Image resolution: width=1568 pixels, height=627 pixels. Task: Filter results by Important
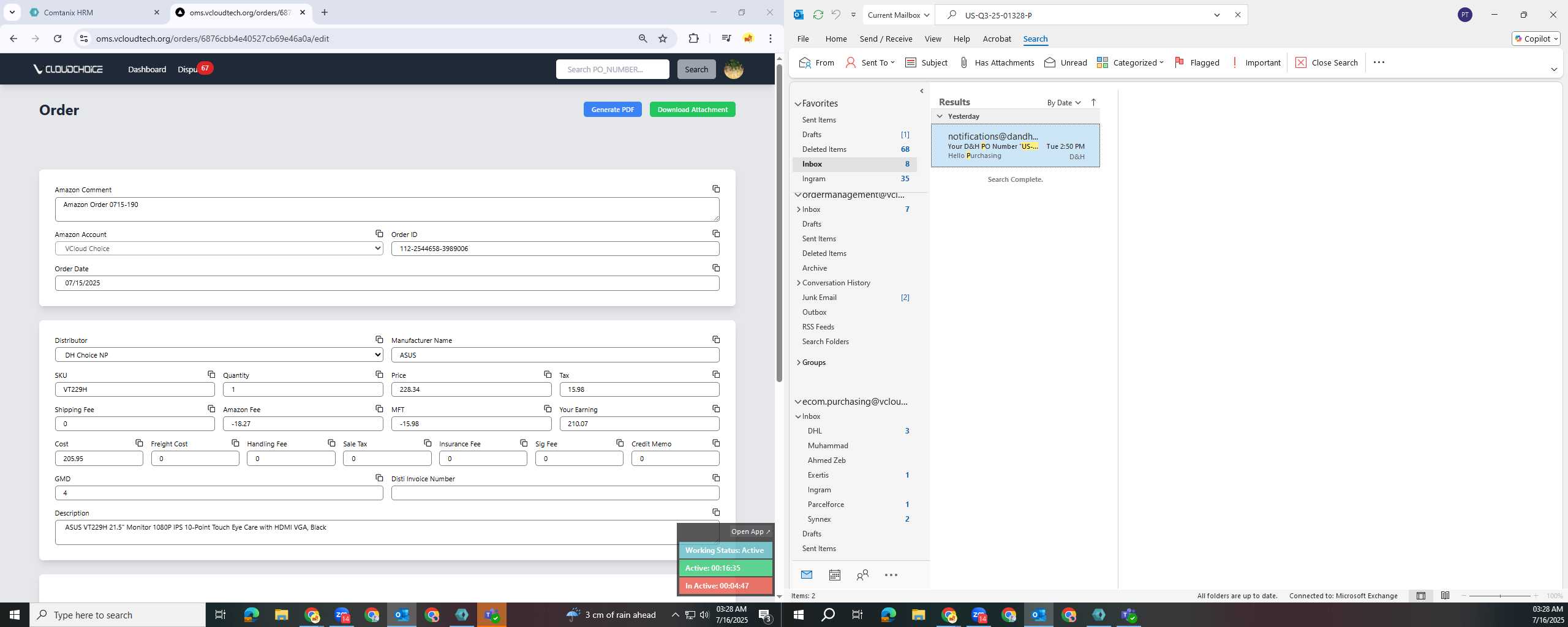point(1256,62)
